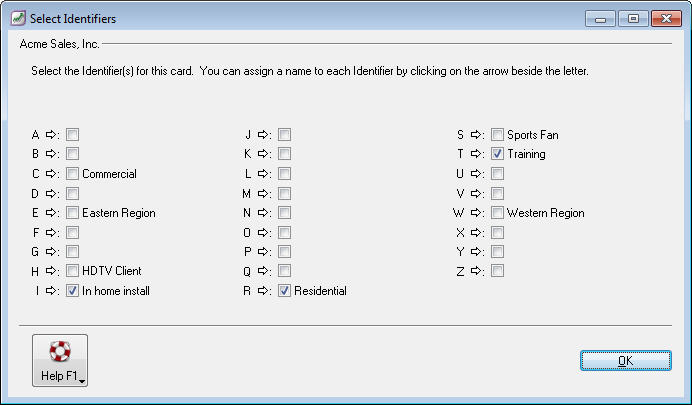Click the arrow icon beside letter Z
Screen dimensions: 692x405
coord(476,270)
